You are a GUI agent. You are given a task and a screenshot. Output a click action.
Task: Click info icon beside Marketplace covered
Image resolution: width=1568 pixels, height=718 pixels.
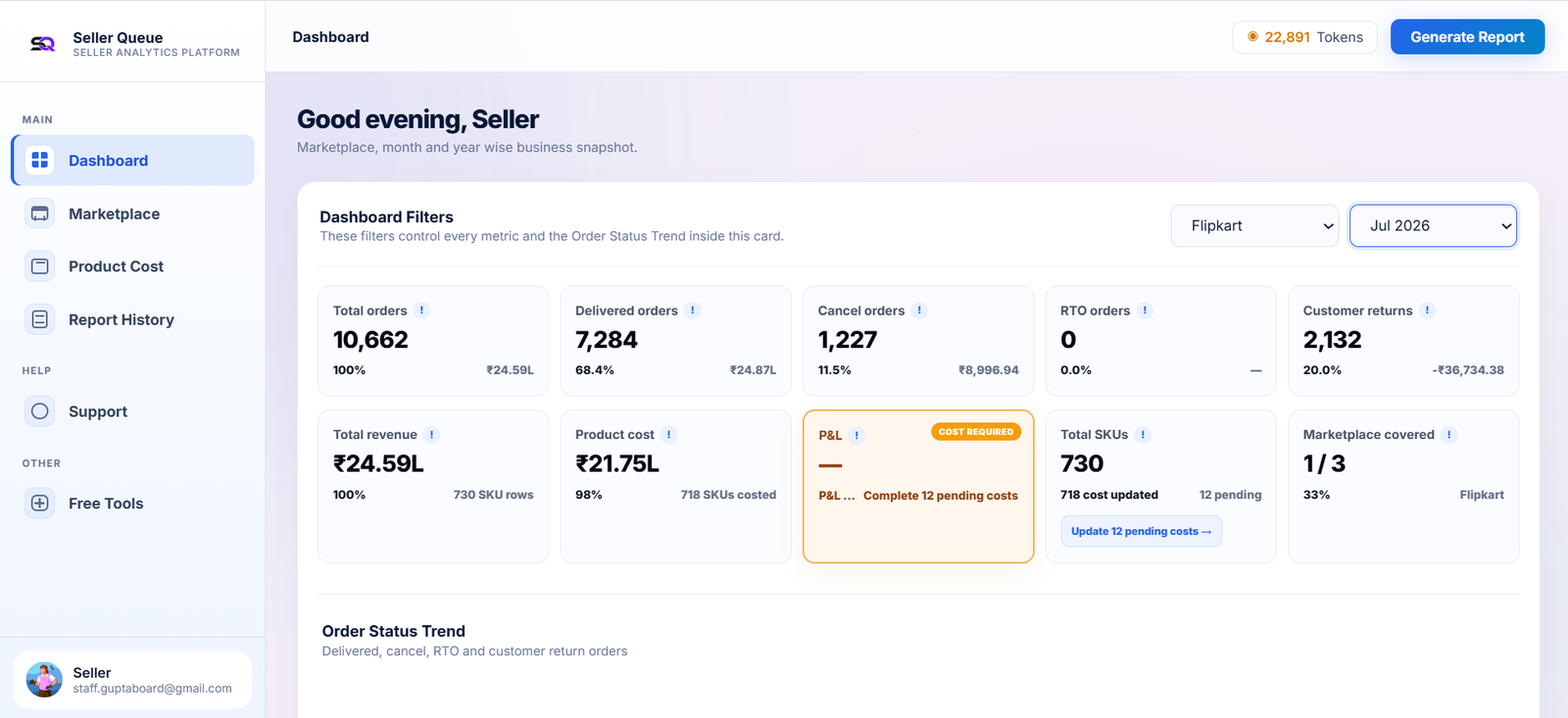(x=1449, y=435)
